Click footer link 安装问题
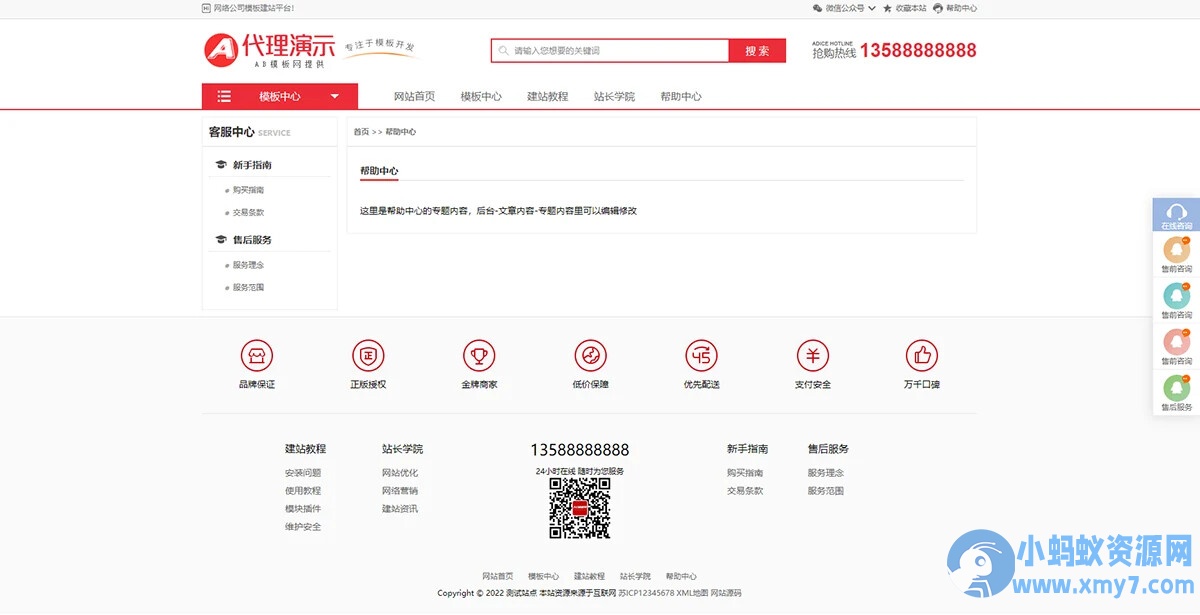This screenshot has width=1200, height=615. tap(303, 473)
